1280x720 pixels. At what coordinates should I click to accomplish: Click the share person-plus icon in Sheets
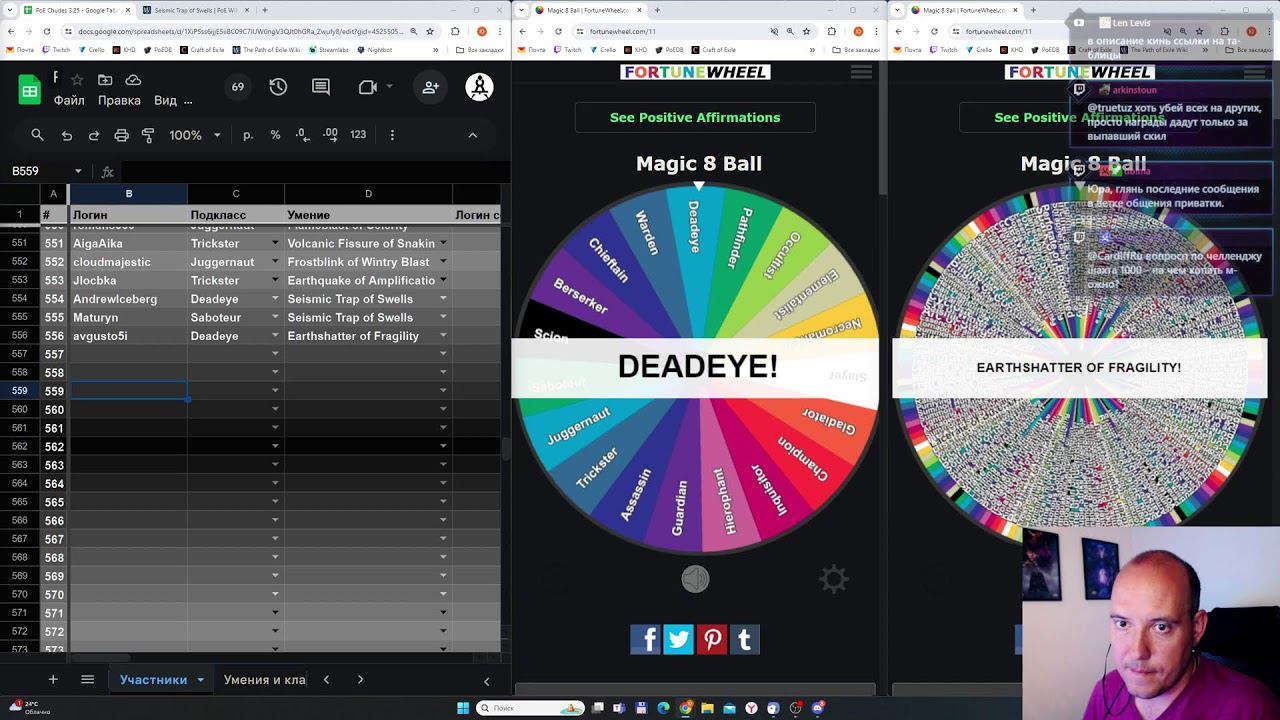click(x=431, y=87)
